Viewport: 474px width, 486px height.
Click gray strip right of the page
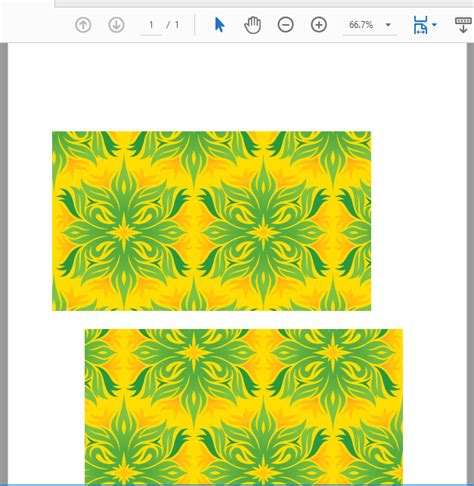[470, 263]
